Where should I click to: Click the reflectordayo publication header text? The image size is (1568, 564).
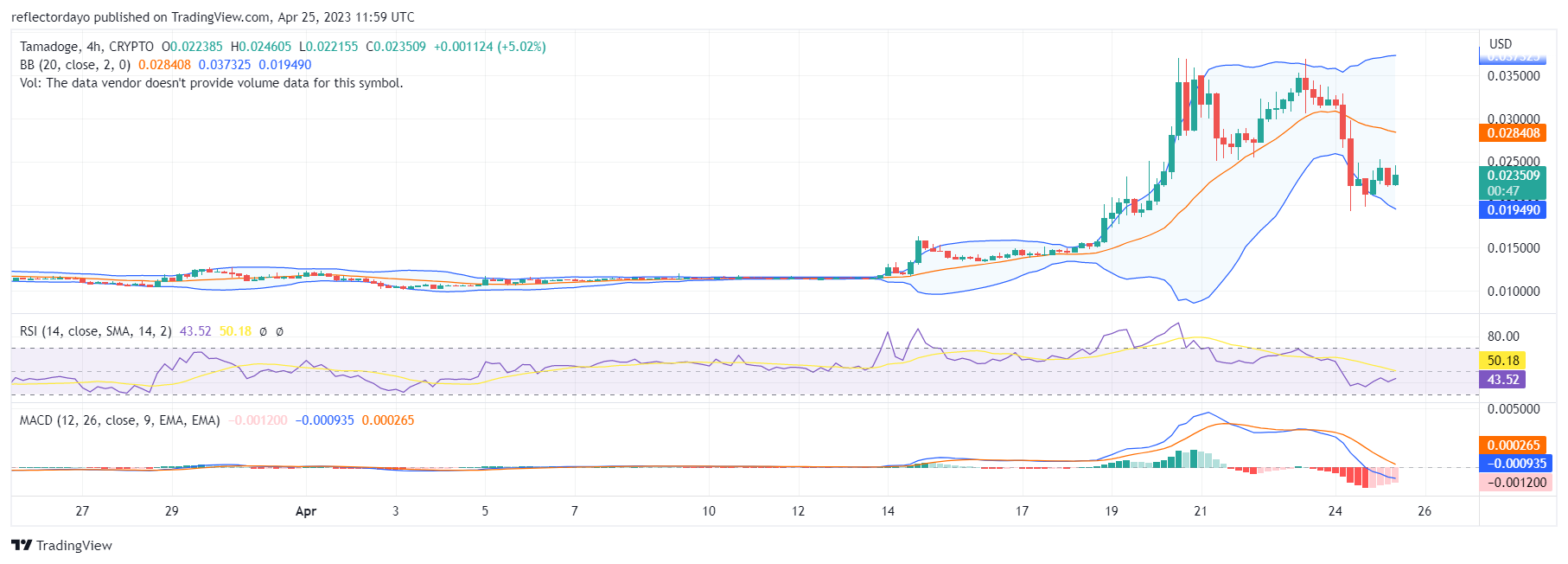pyautogui.click(x=213, y=17)
